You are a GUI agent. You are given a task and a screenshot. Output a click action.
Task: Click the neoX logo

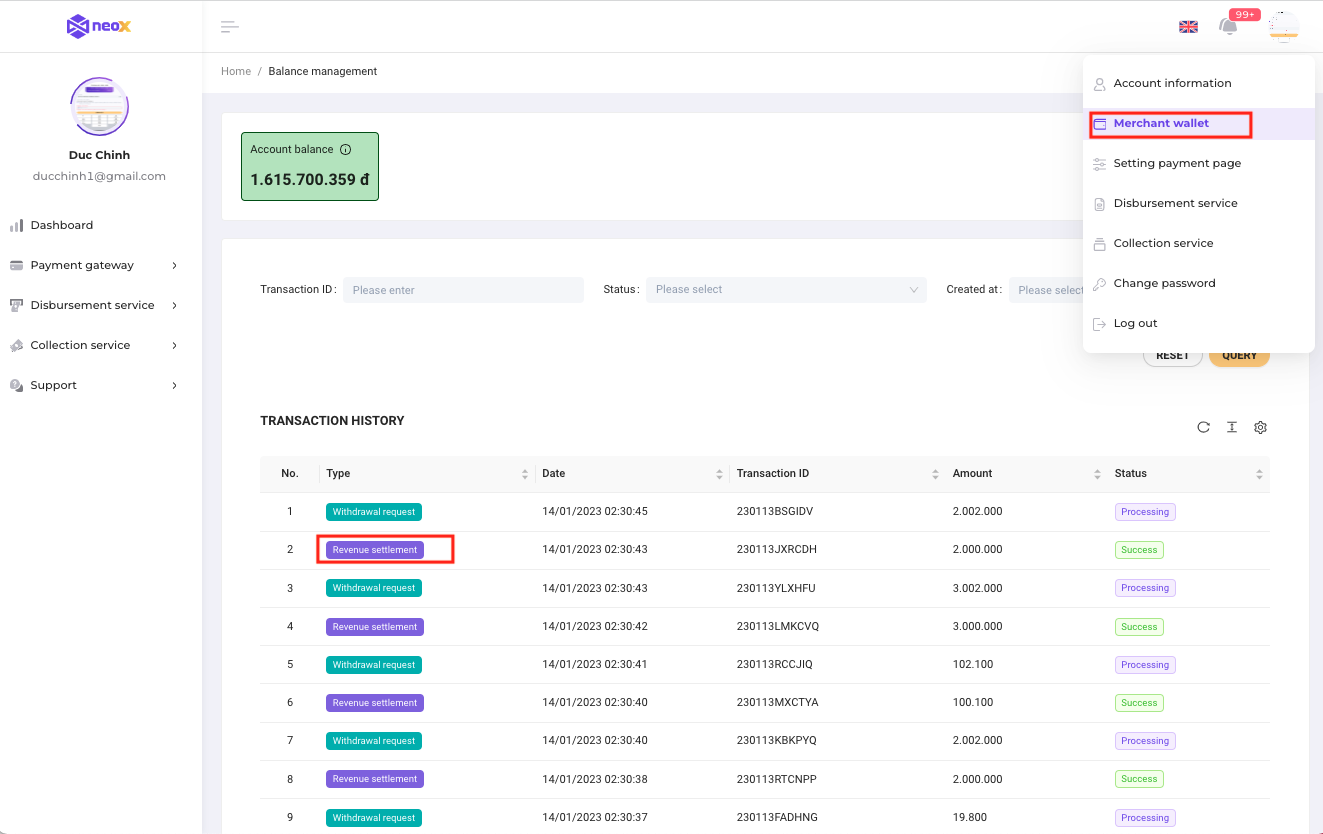pos(99,26)
